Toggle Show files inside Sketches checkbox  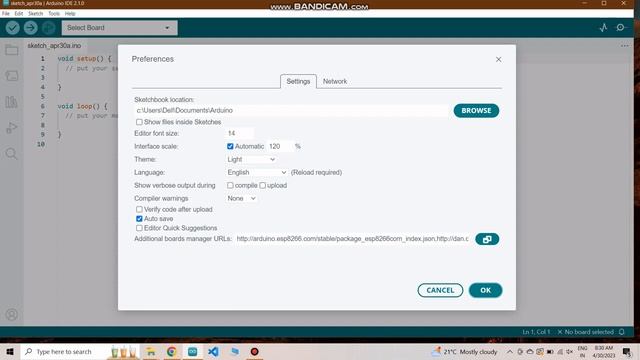point(139,122)
